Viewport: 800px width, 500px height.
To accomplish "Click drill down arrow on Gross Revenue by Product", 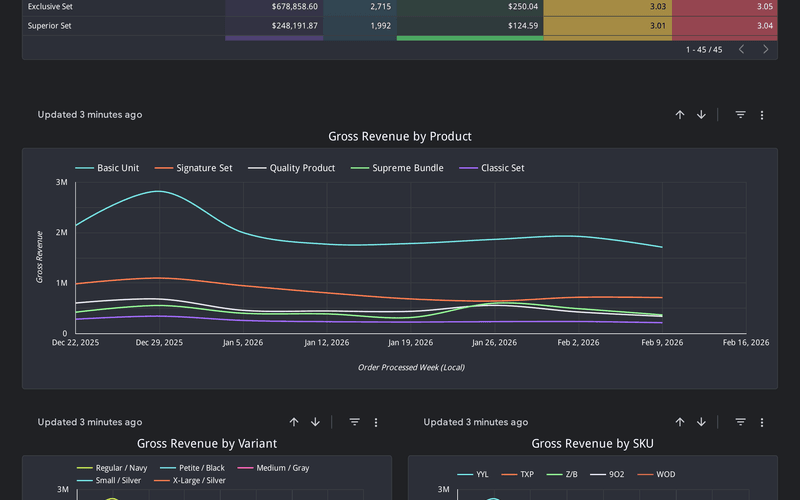I will (x=701, y=115).
